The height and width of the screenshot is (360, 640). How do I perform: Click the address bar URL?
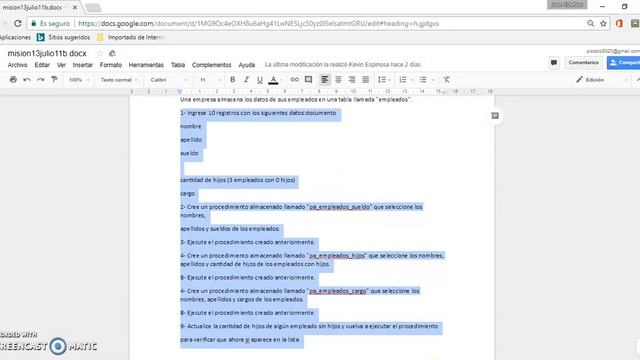click(x=258, y=24)
